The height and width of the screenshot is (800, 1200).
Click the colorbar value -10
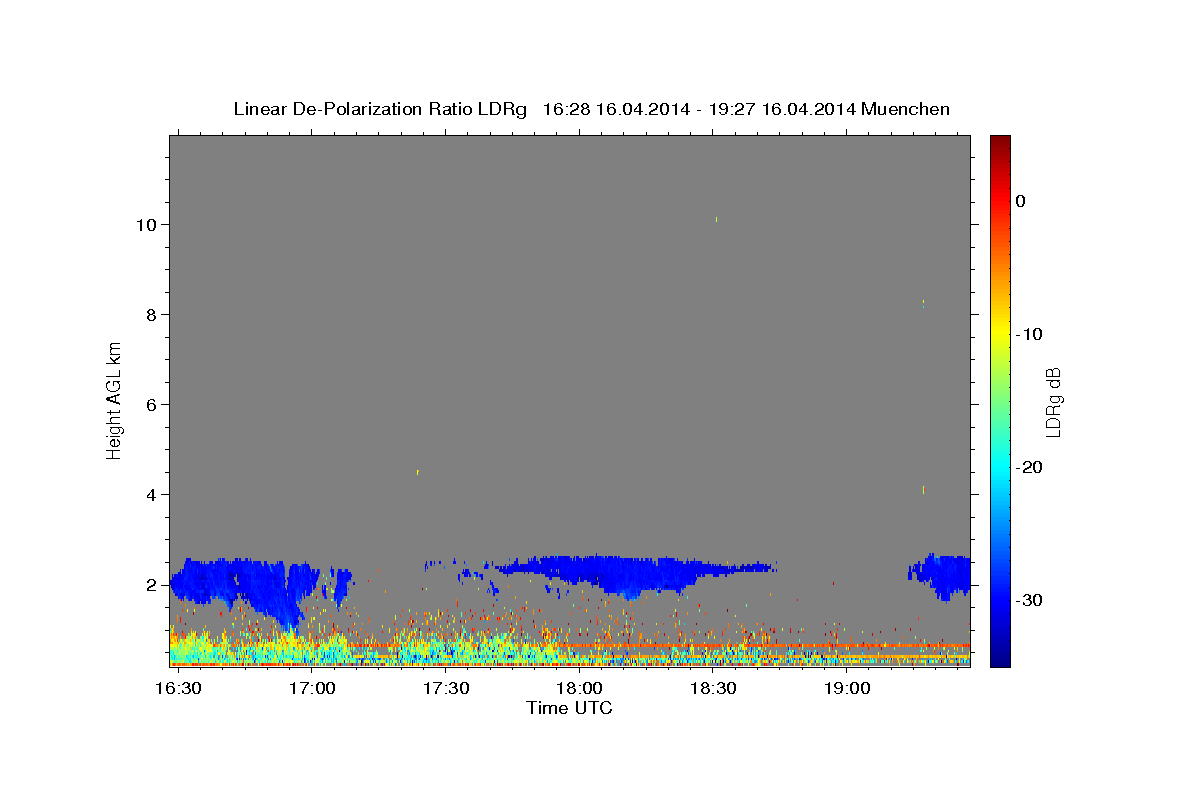[1029, 334]
